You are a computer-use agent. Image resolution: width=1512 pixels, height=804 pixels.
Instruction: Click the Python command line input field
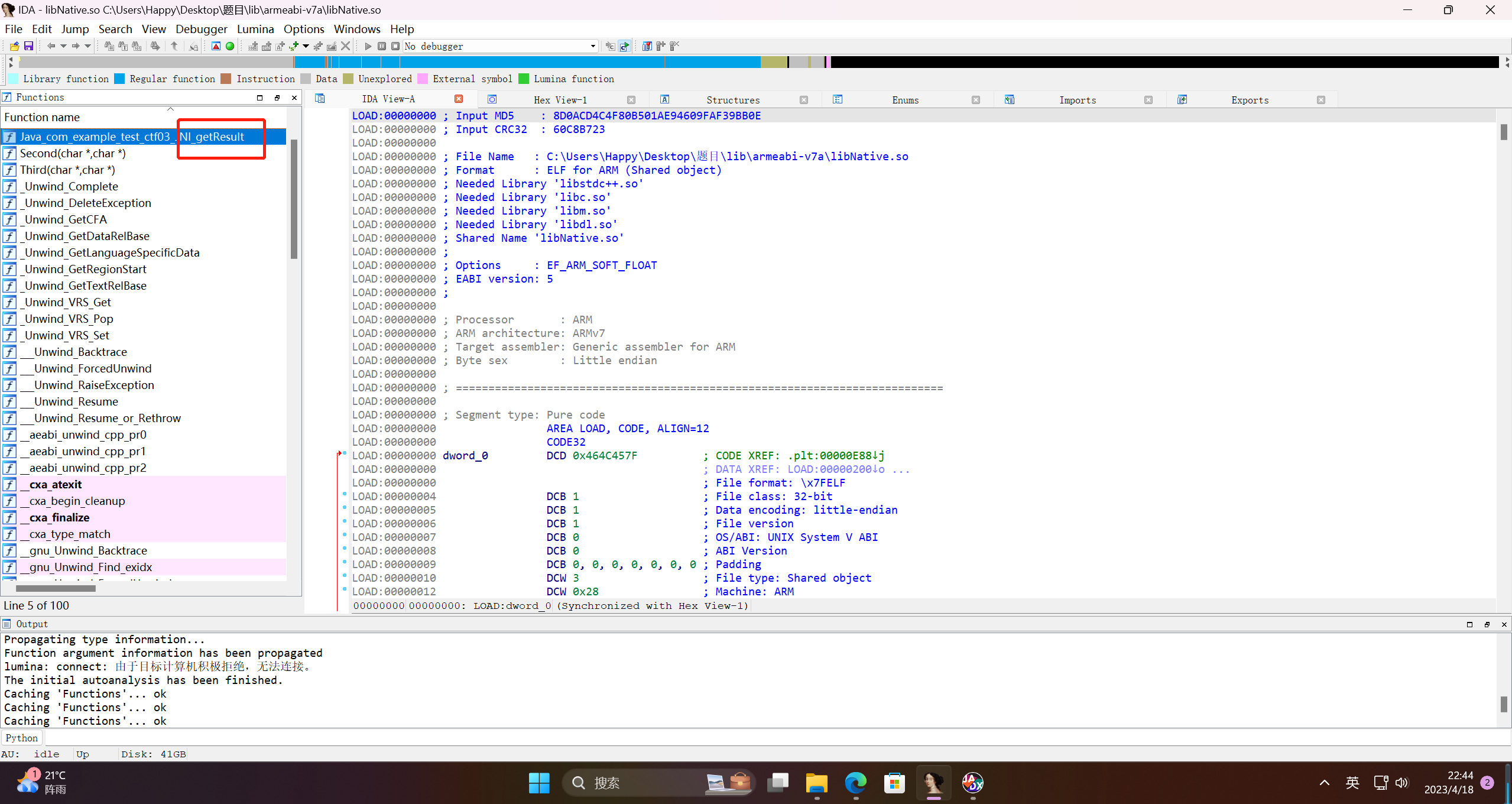[x=777, y=738]
